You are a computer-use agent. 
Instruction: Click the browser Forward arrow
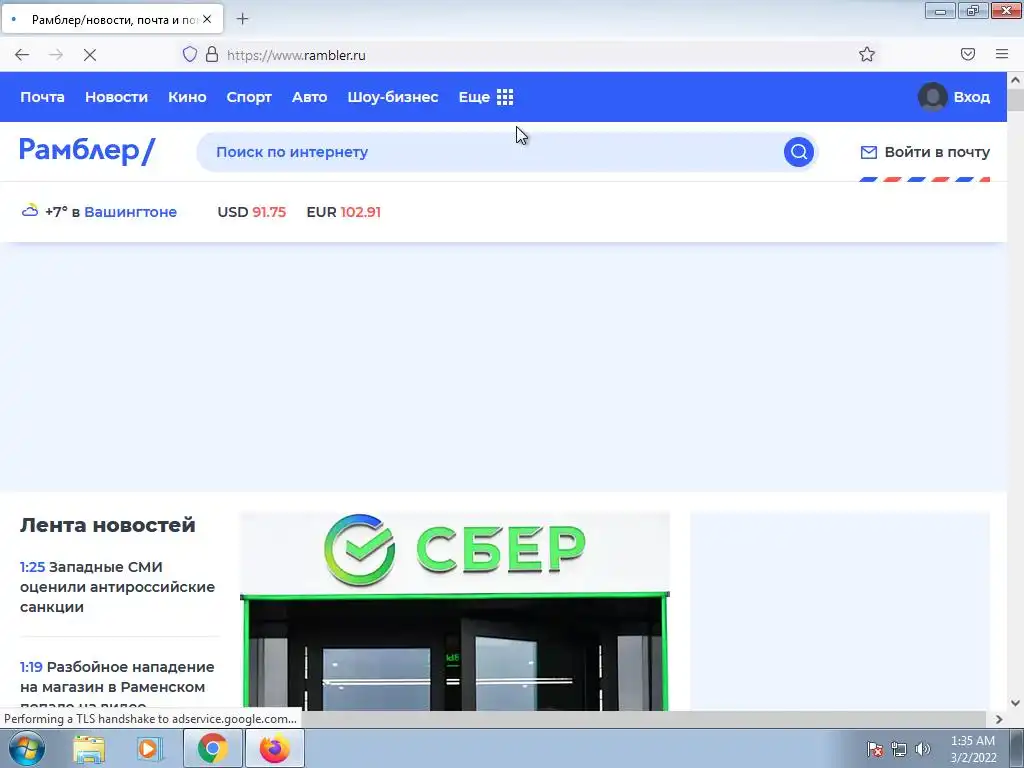pos(56,55)
